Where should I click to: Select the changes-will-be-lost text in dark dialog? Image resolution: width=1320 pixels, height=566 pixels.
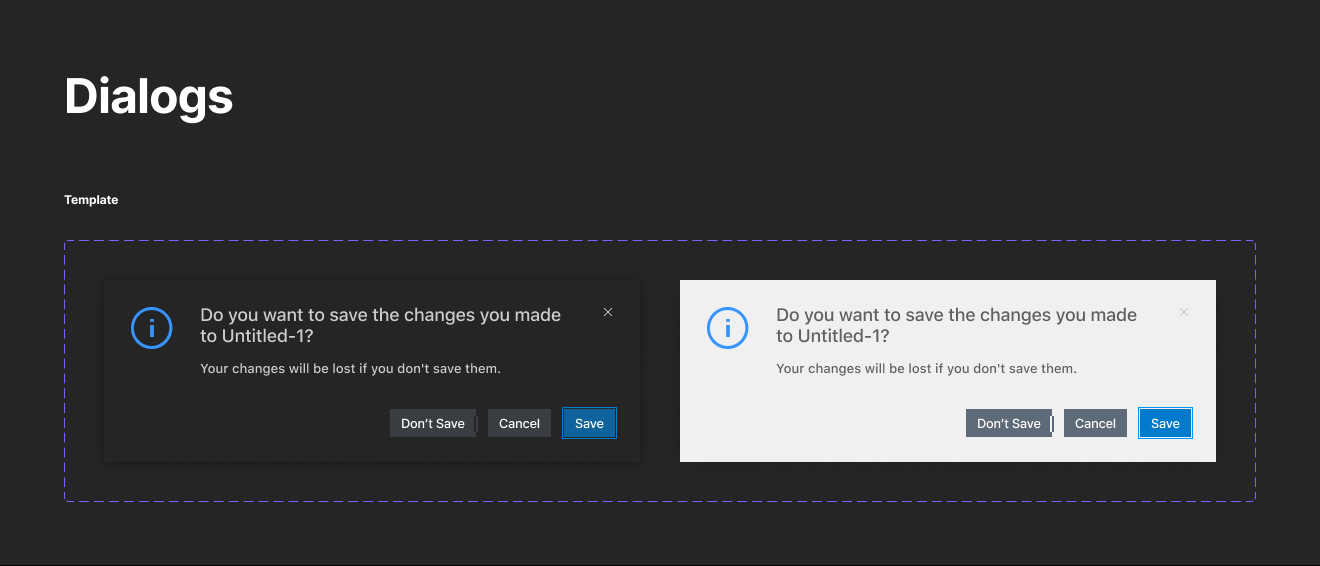coord(350,369)
